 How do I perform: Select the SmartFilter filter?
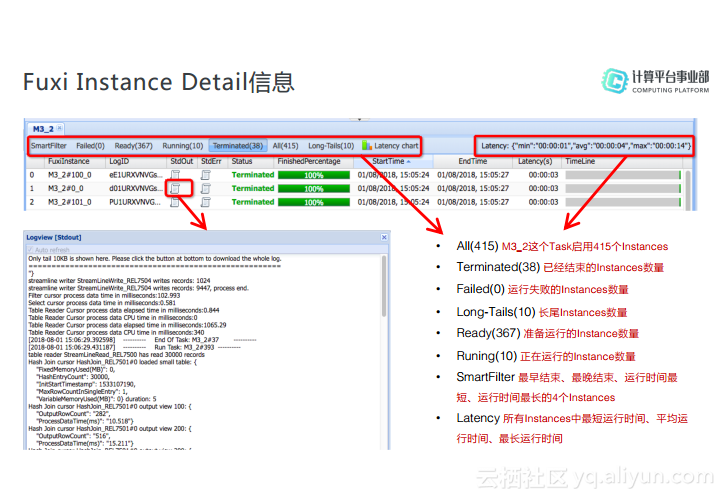[x=49, y=146]
